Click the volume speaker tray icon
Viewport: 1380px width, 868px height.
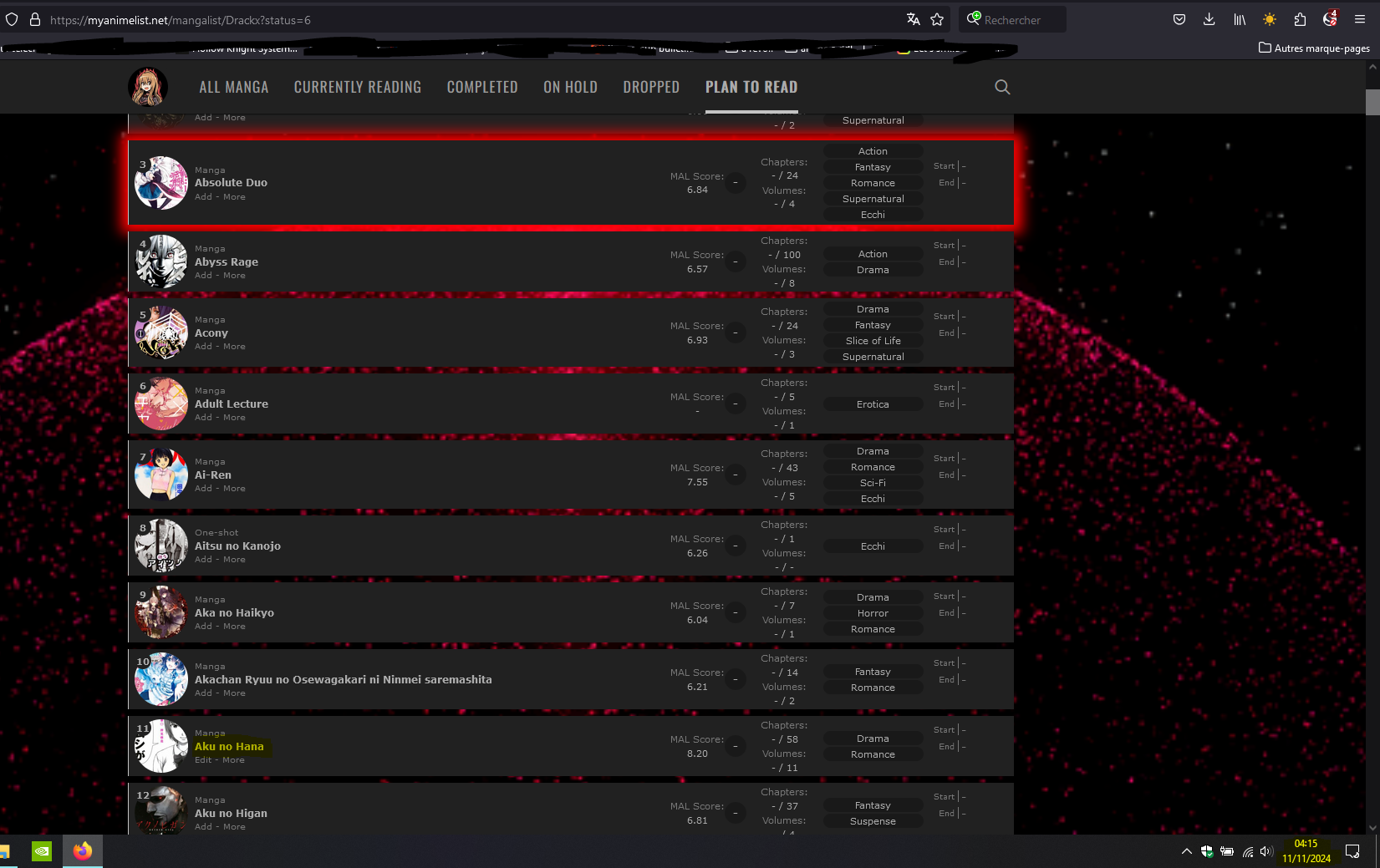click(x=1267, y=851)
